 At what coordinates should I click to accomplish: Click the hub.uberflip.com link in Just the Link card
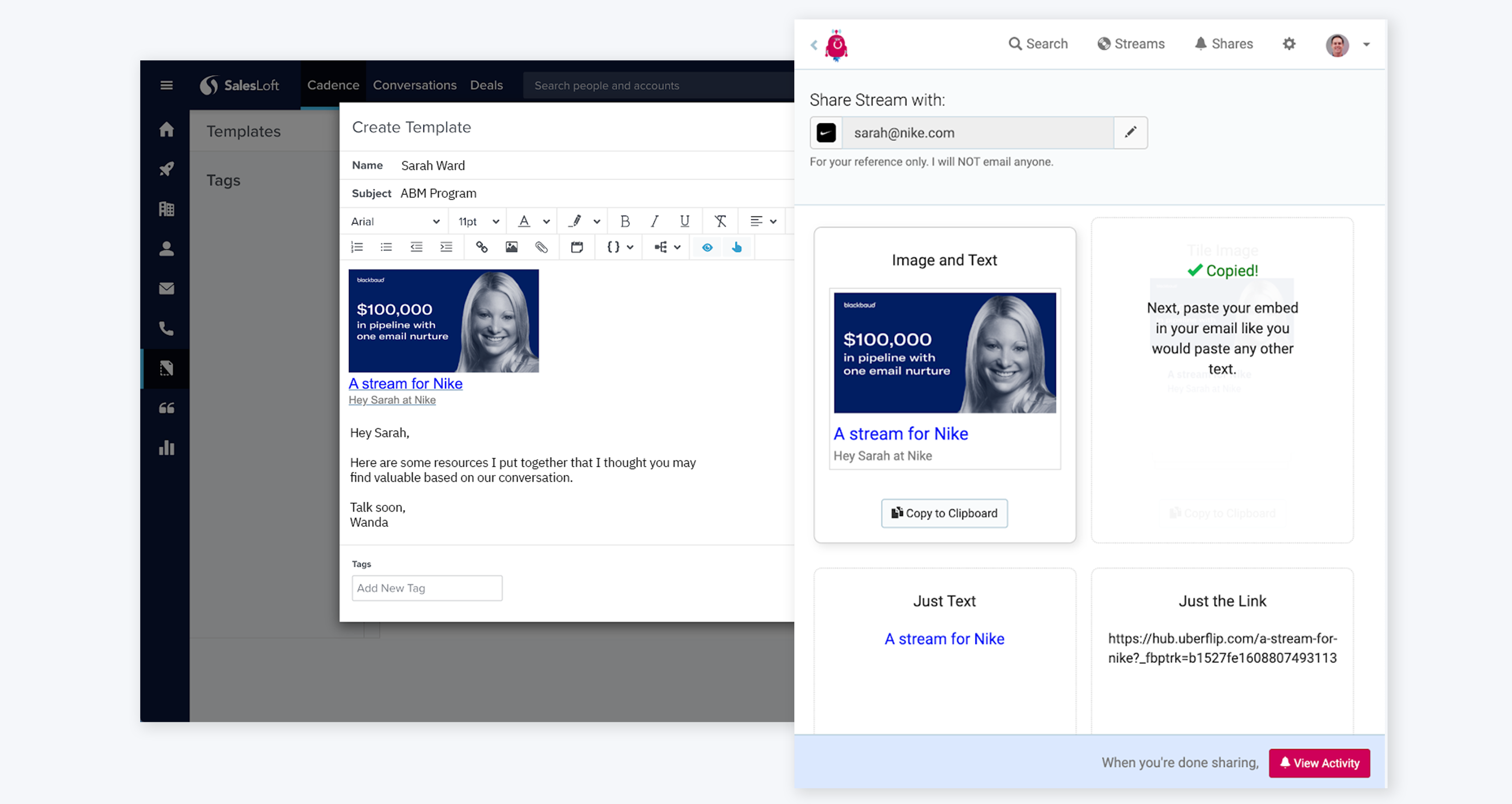[1223, 648]
